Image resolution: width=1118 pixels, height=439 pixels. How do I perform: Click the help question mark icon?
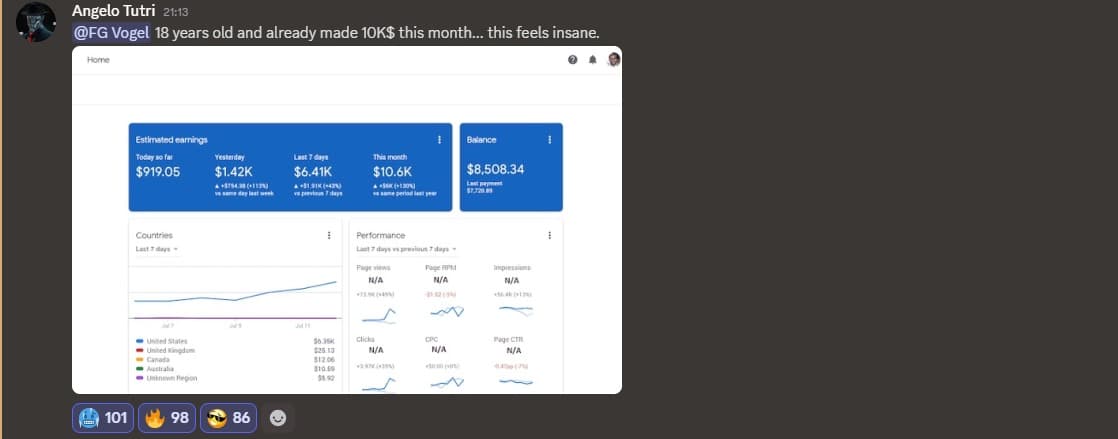[x=573, y=60]
